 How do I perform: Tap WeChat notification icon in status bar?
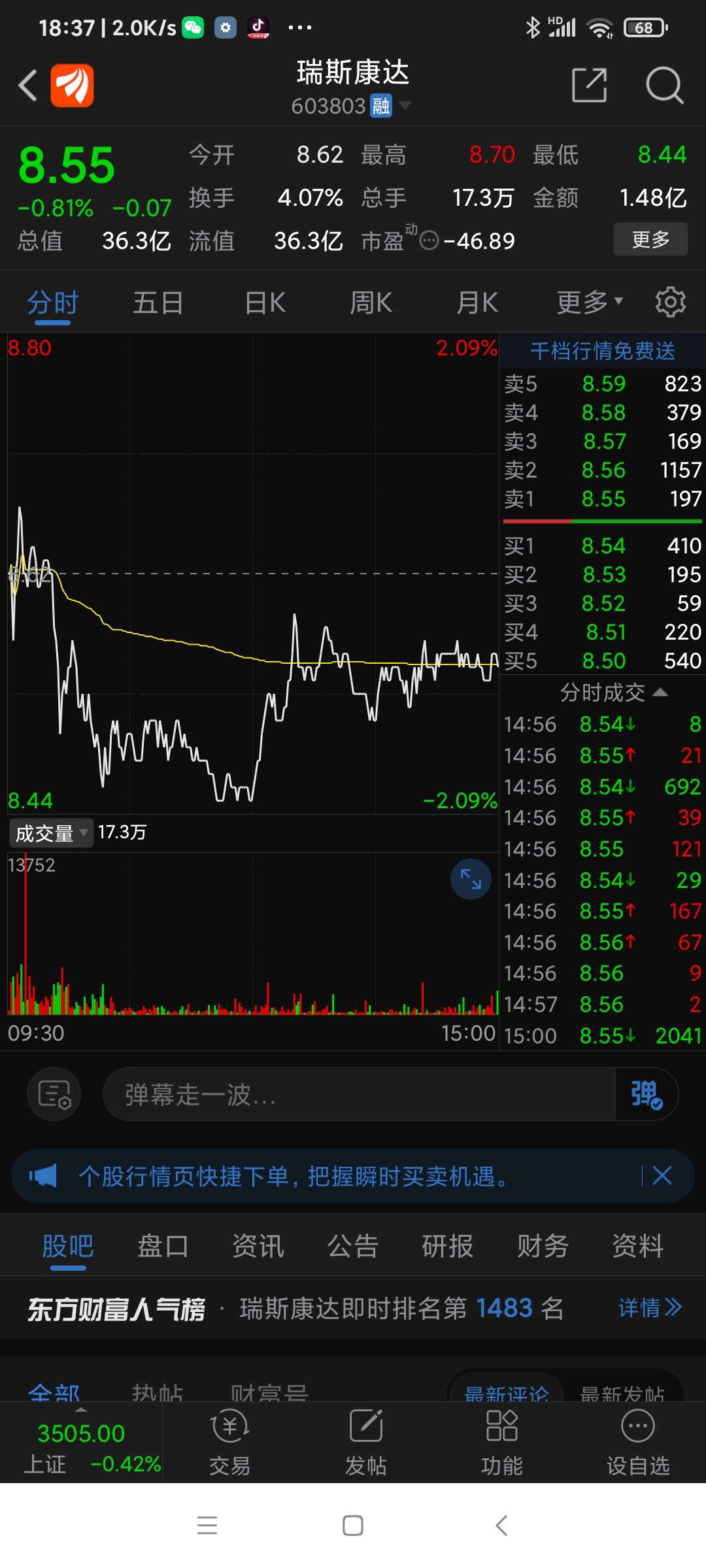(193, 27)
